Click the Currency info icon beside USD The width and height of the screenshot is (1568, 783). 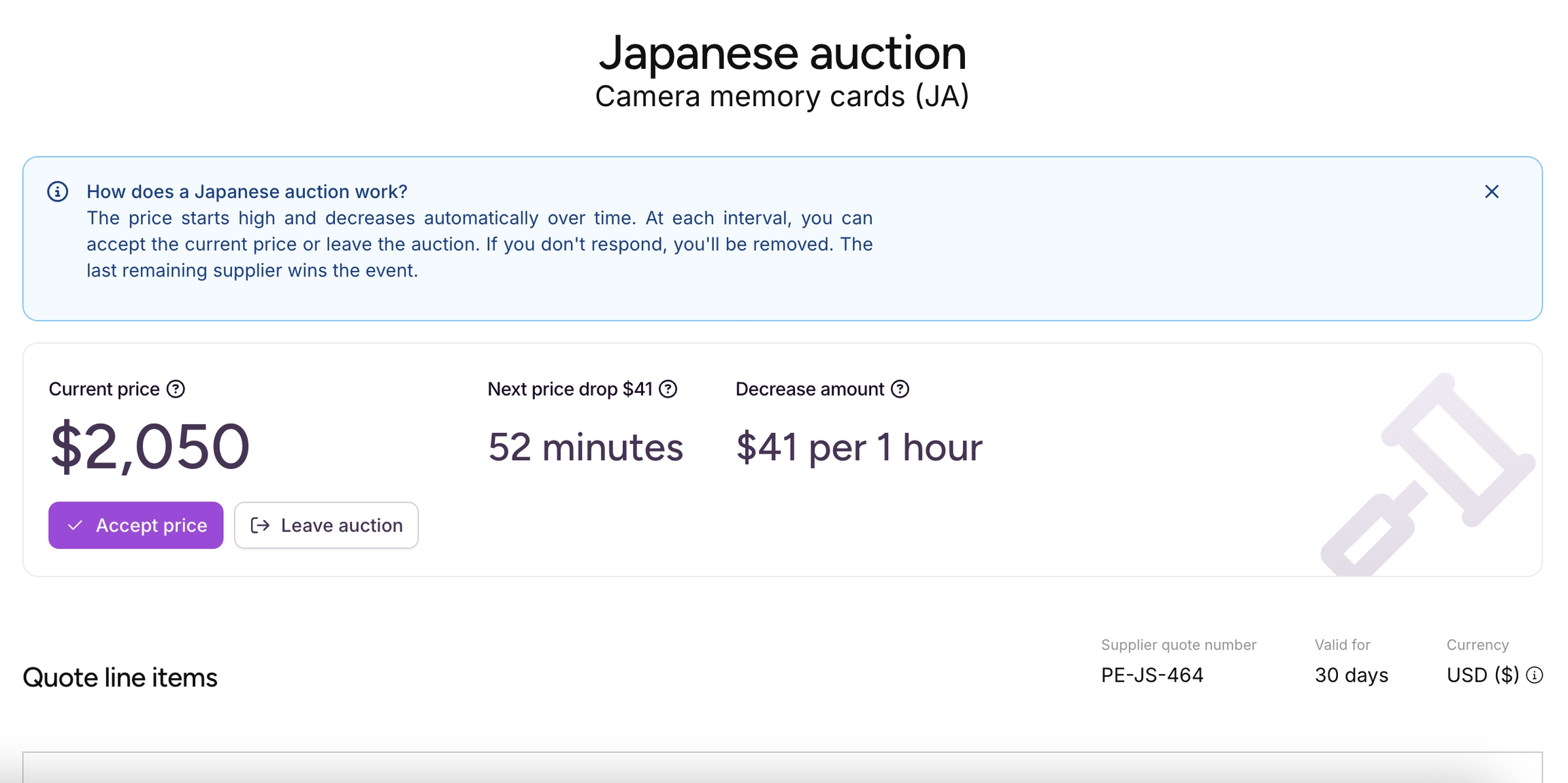[1535, 675]
